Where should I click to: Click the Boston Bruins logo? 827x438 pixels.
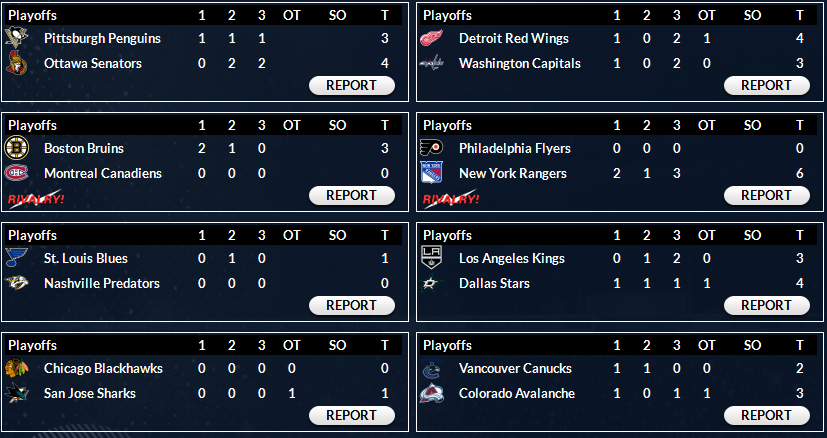(17, 148)
